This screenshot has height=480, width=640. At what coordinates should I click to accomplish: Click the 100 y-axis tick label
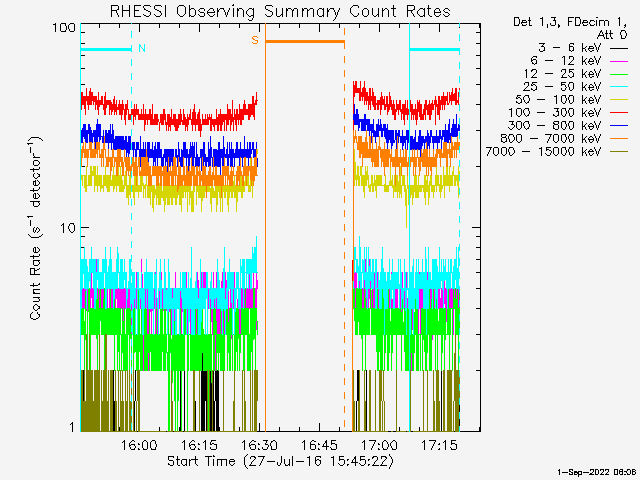click(x=64, y=28)
